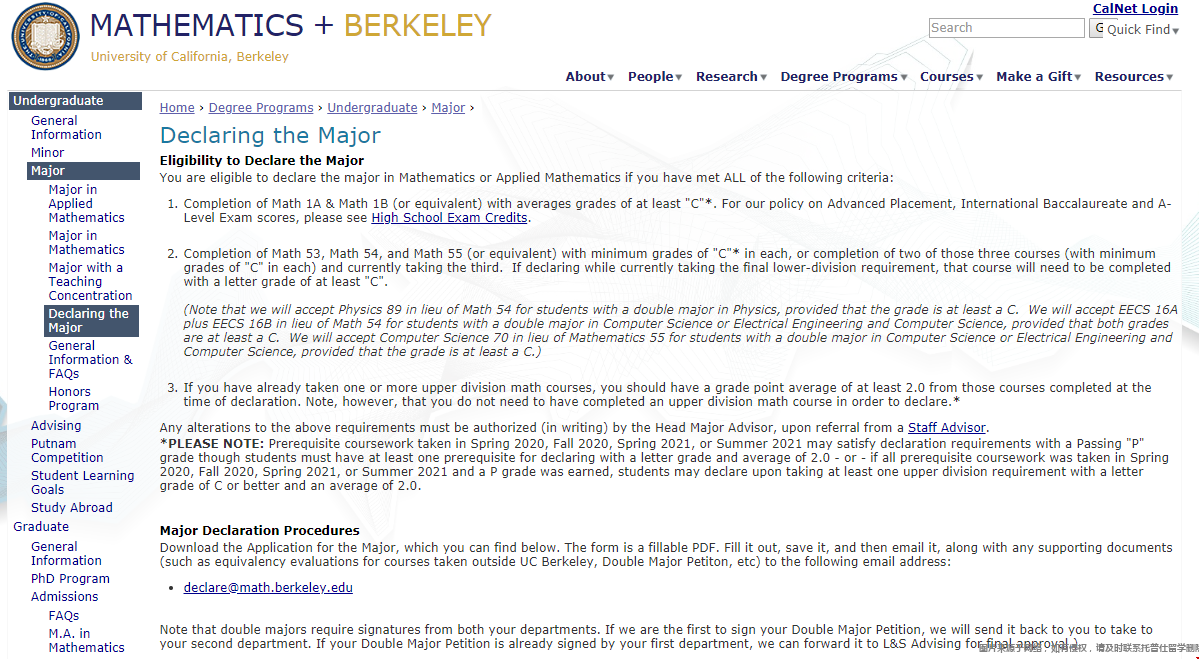Select Major in Applied Mathematics in sidebar

point(86,203)
